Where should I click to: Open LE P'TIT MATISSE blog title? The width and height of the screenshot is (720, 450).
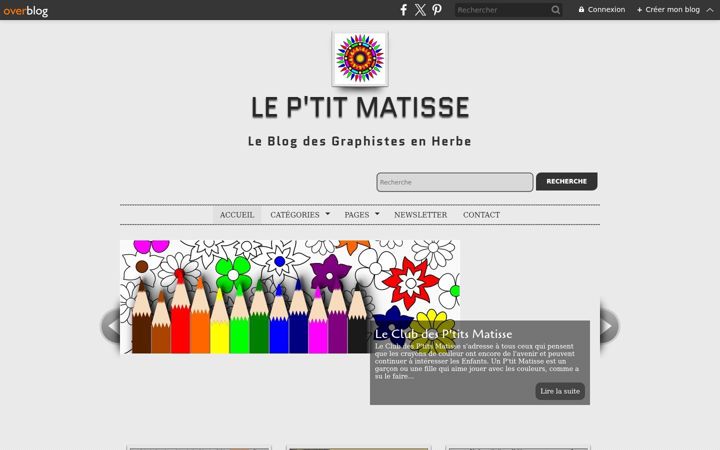coord(360,107)
